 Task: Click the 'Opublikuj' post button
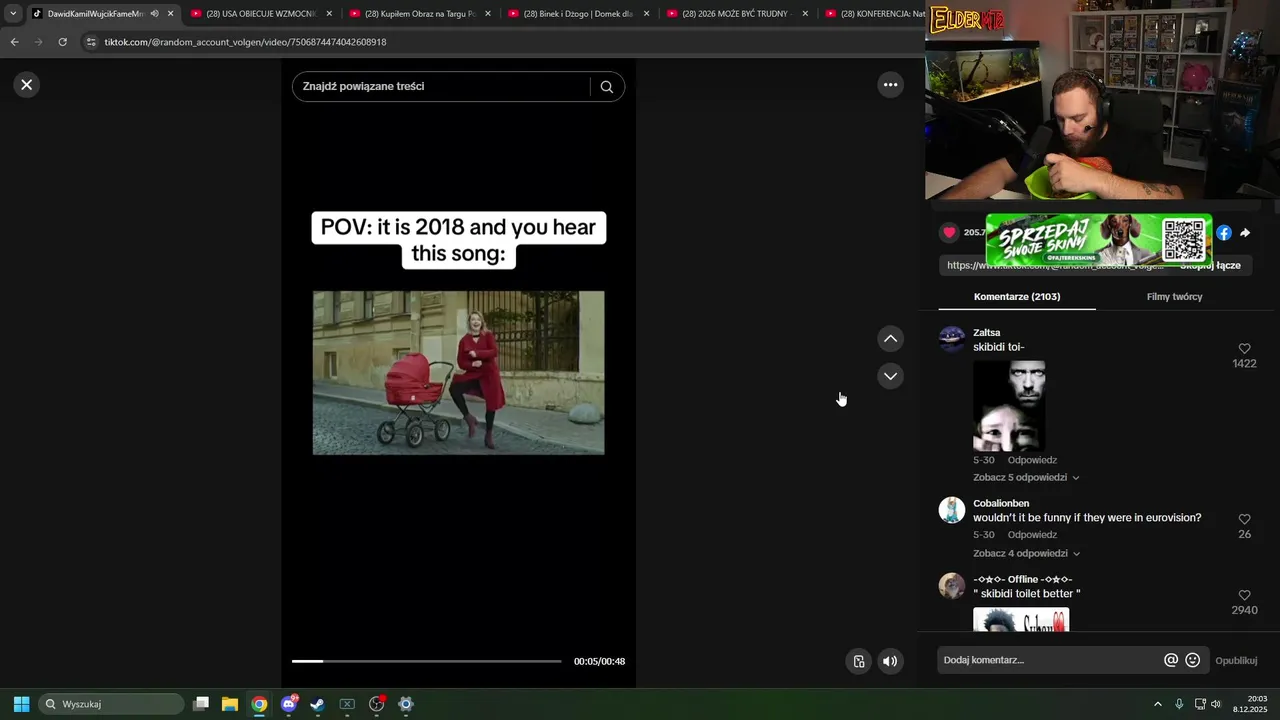[x=1236, y=661]
